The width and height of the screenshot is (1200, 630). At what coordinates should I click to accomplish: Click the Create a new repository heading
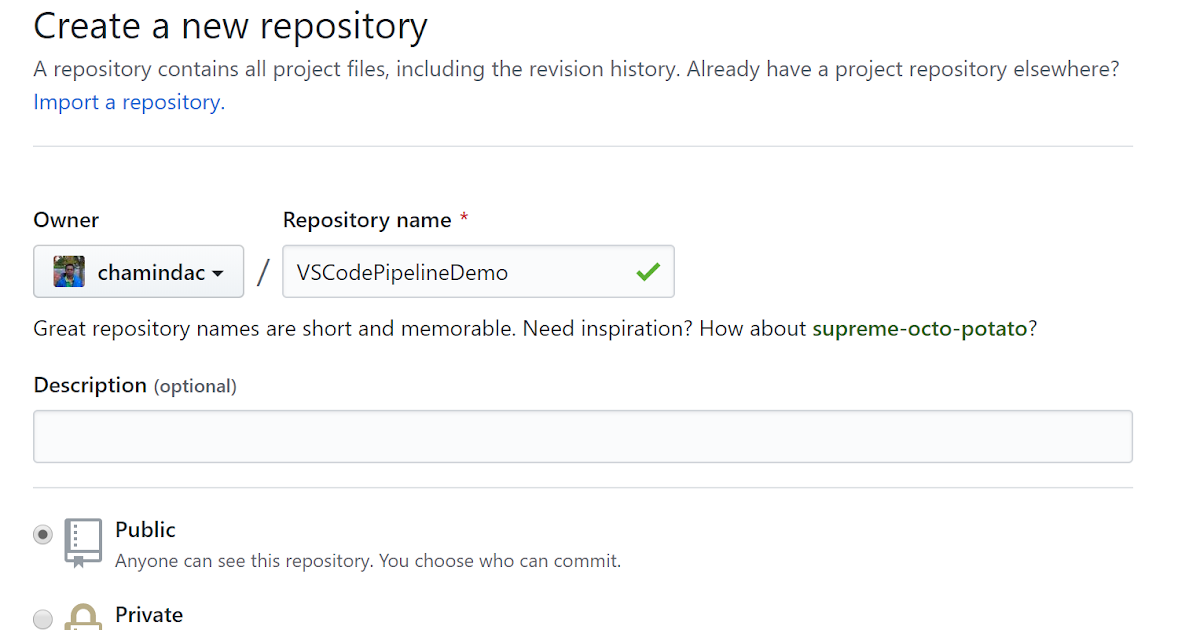click(229, 26)
